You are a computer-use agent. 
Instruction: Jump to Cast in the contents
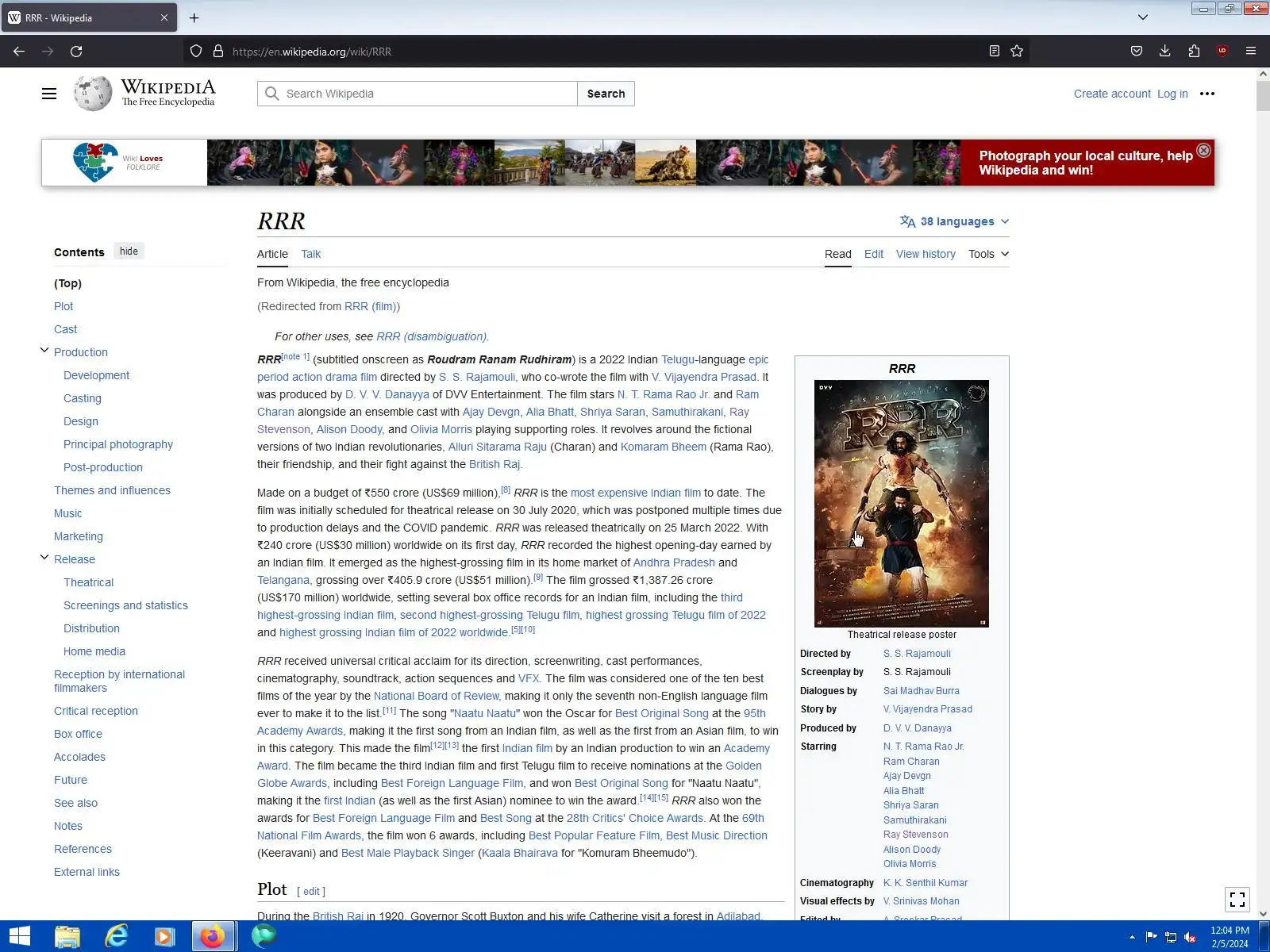pos(65,329)
